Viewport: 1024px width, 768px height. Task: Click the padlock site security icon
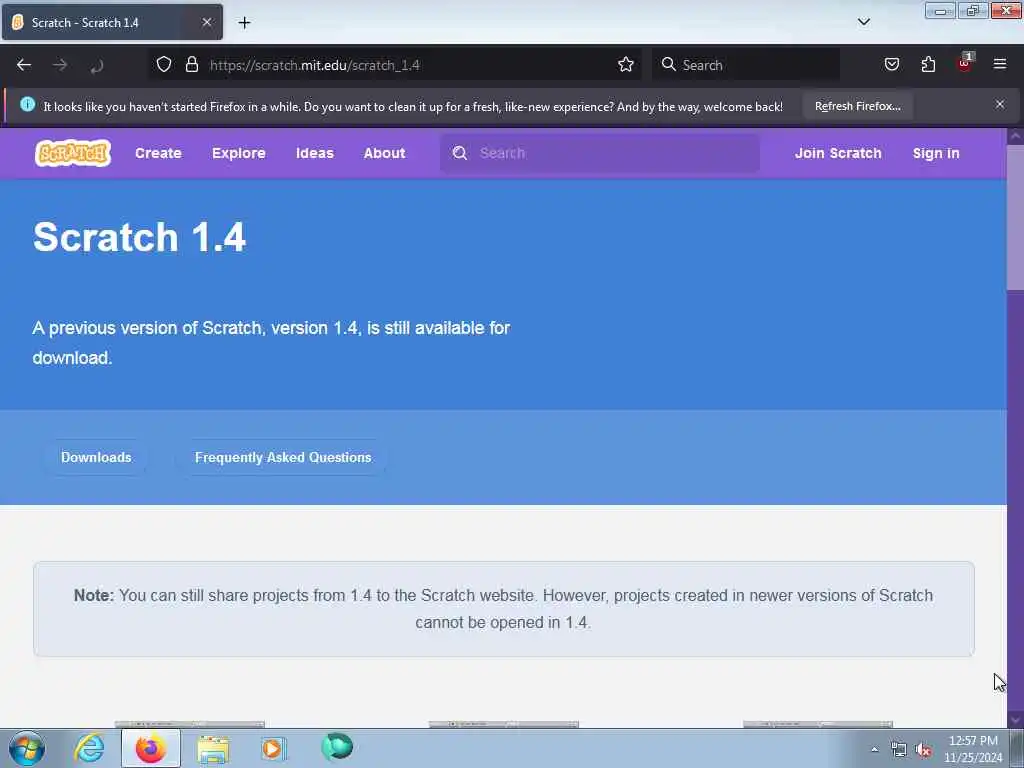[x=191, y=64]
